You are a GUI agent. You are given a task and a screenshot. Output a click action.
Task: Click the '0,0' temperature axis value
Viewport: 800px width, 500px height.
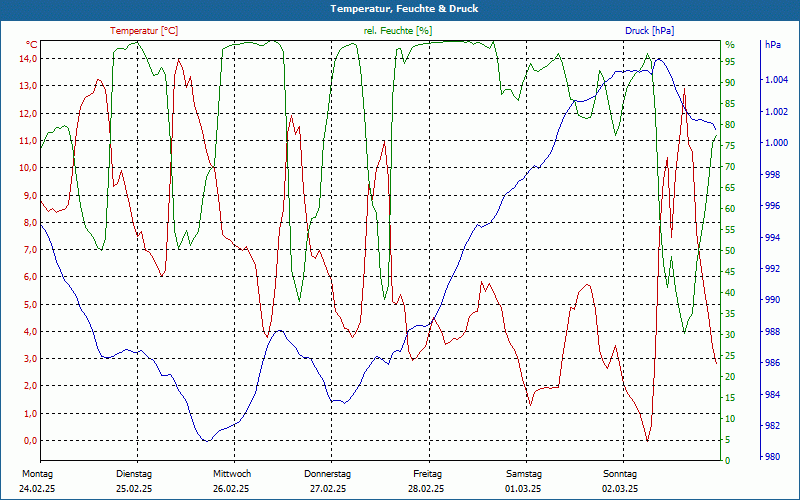[x=30, y=441]
